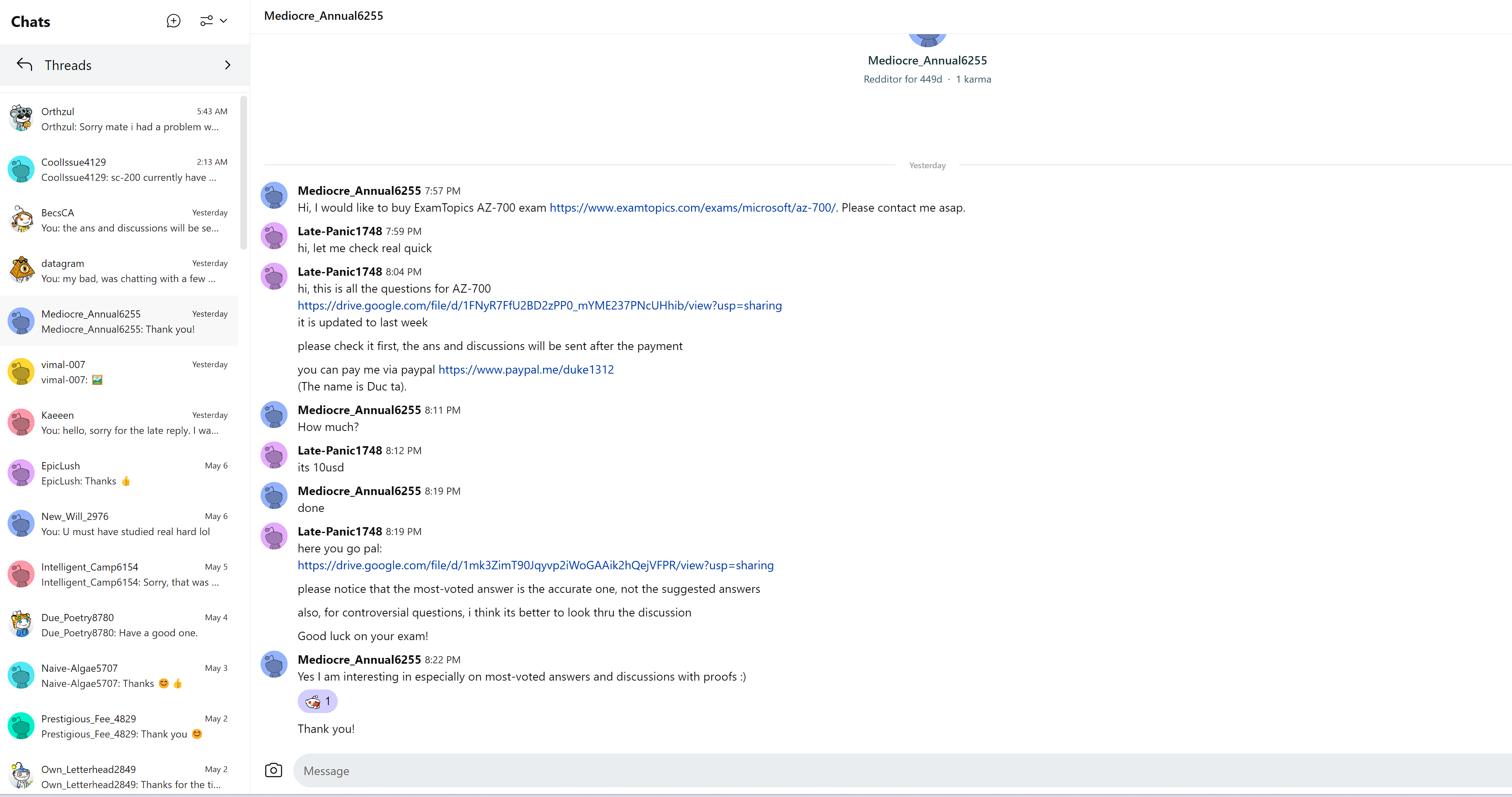Toggle the snoo reaction on last message

pyautogui.click(x=317, y=701)
